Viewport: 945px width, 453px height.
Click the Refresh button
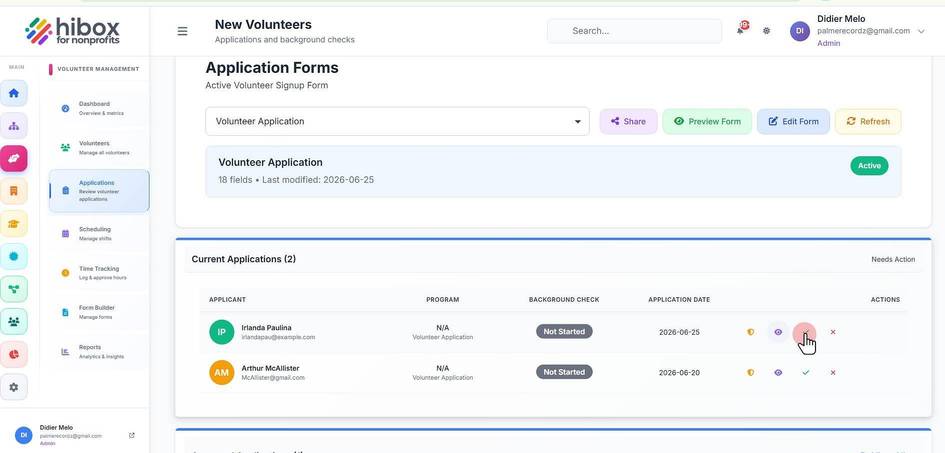[868, 121]
